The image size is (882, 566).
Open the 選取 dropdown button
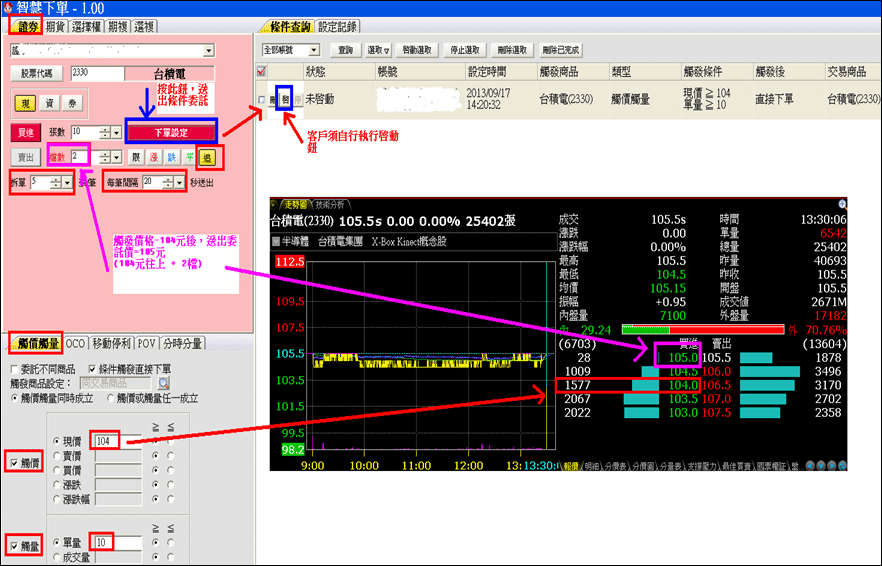[378, 50]
